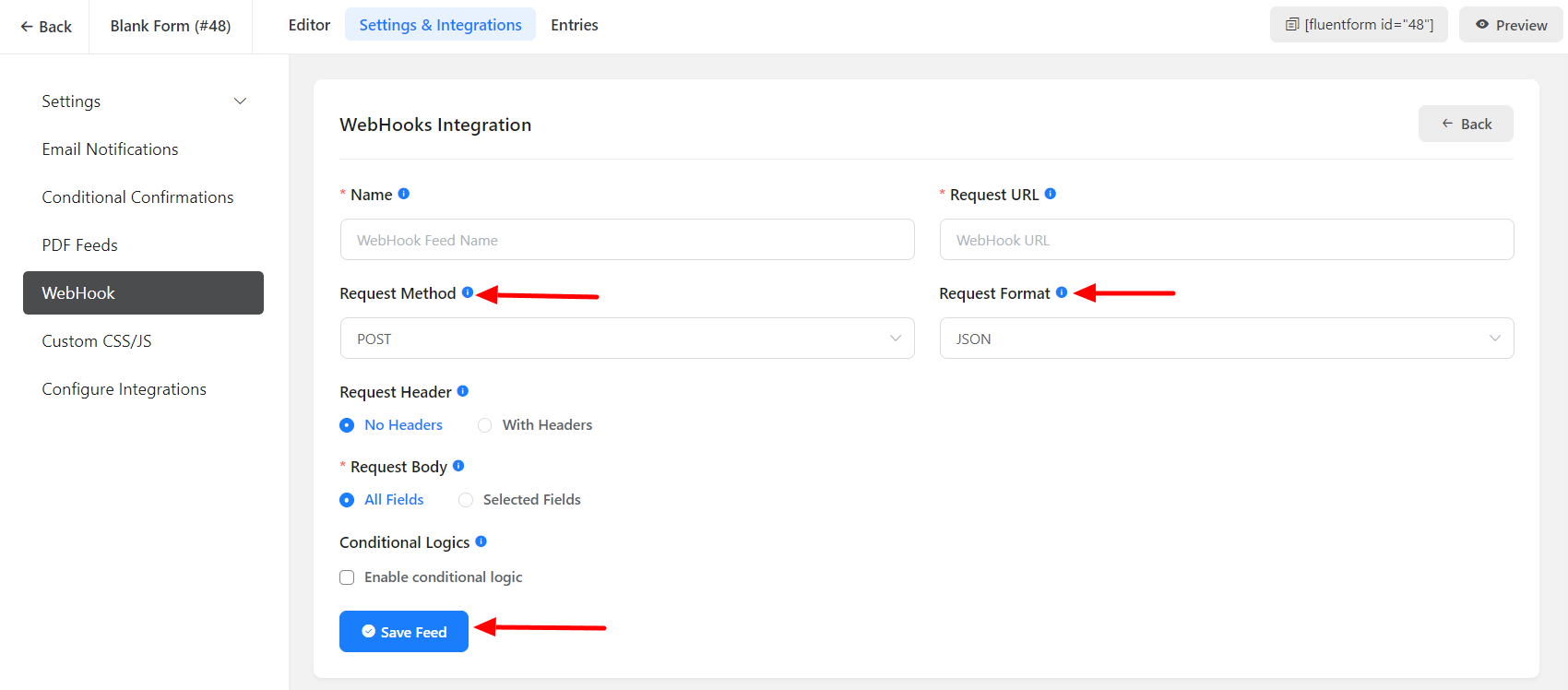Image resolution: width=1568 pixels, height=690 pixels.
Task: Click the Save Feed button
Action: (403, 632)
